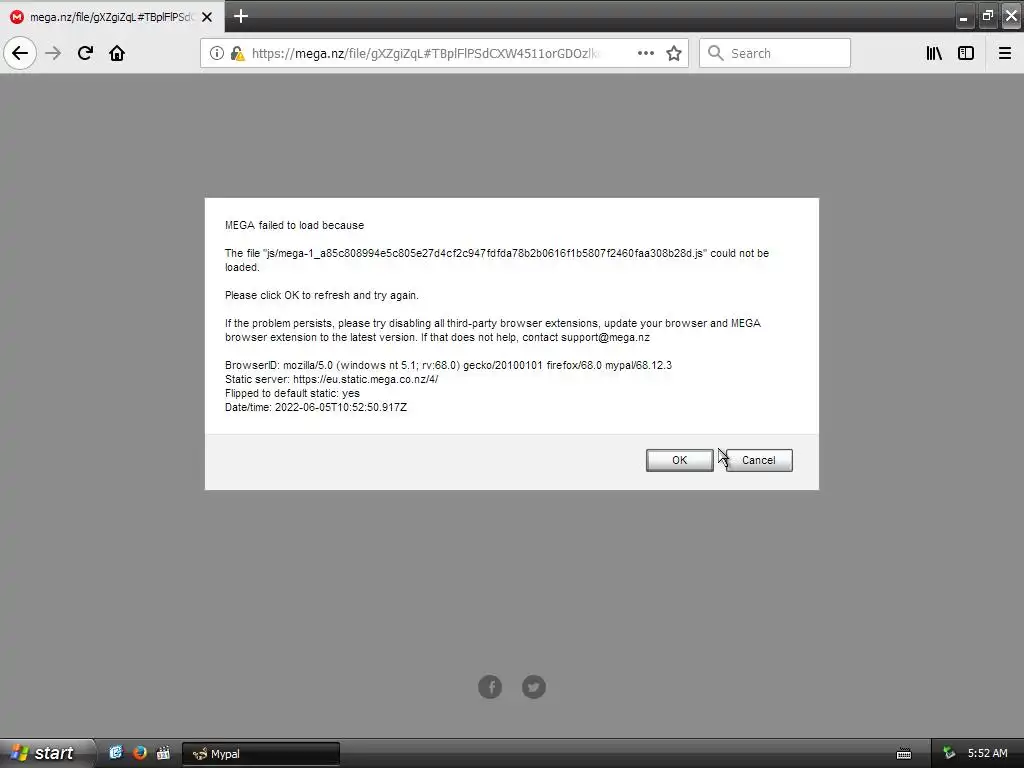Click the padlock connection warning icon
The height and width of the screenshot is (768, 1024).
(x=237, y=53)
